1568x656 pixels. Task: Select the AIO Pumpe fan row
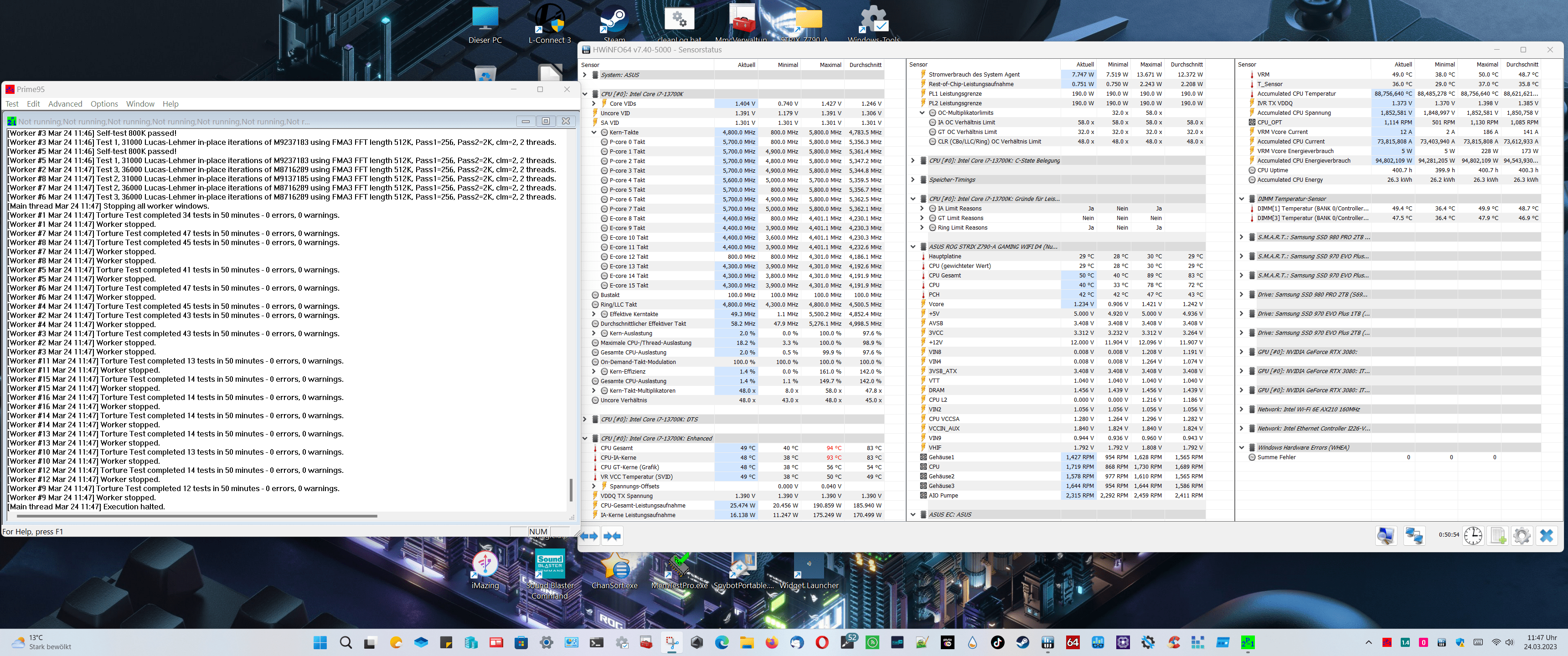click(1062, 495)
